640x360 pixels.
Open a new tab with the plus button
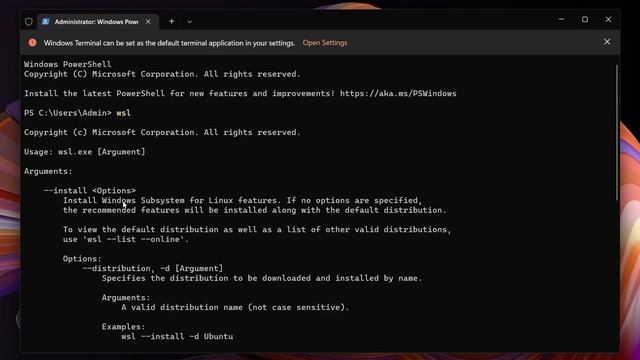pos(171,22)
